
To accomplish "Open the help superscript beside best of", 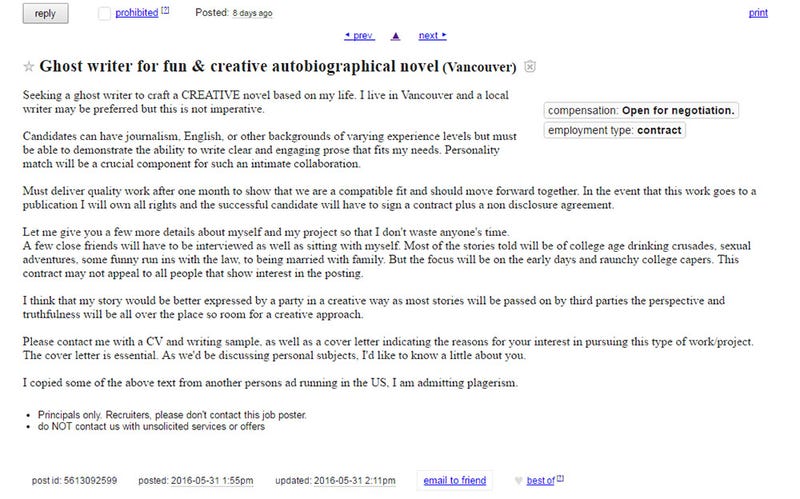I will pyautogui.click(x=560, y=478).
